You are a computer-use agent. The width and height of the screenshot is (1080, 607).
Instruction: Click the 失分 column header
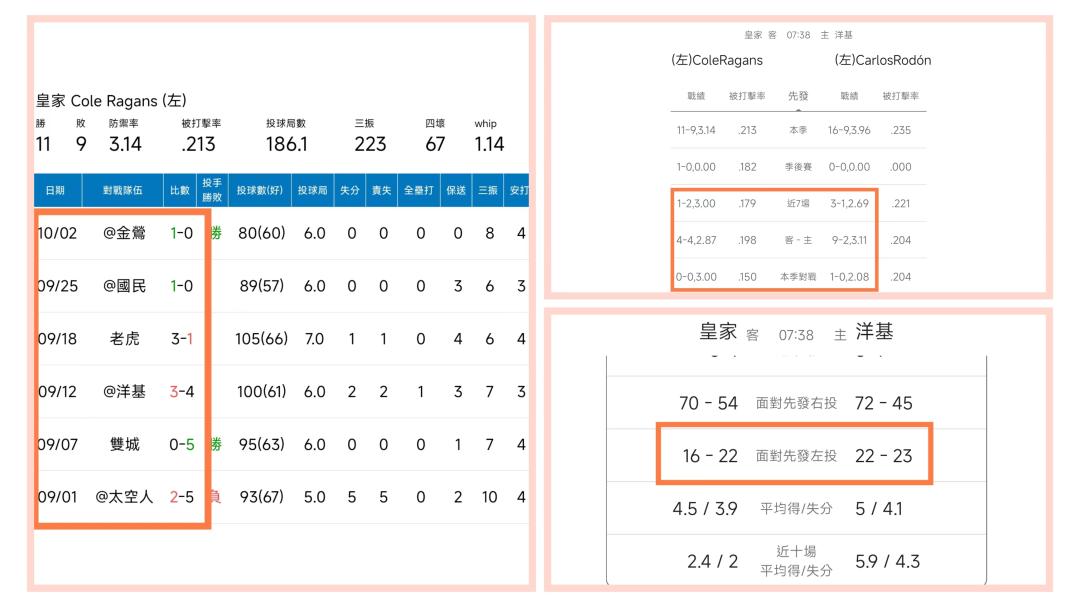(x=350, y=190)
